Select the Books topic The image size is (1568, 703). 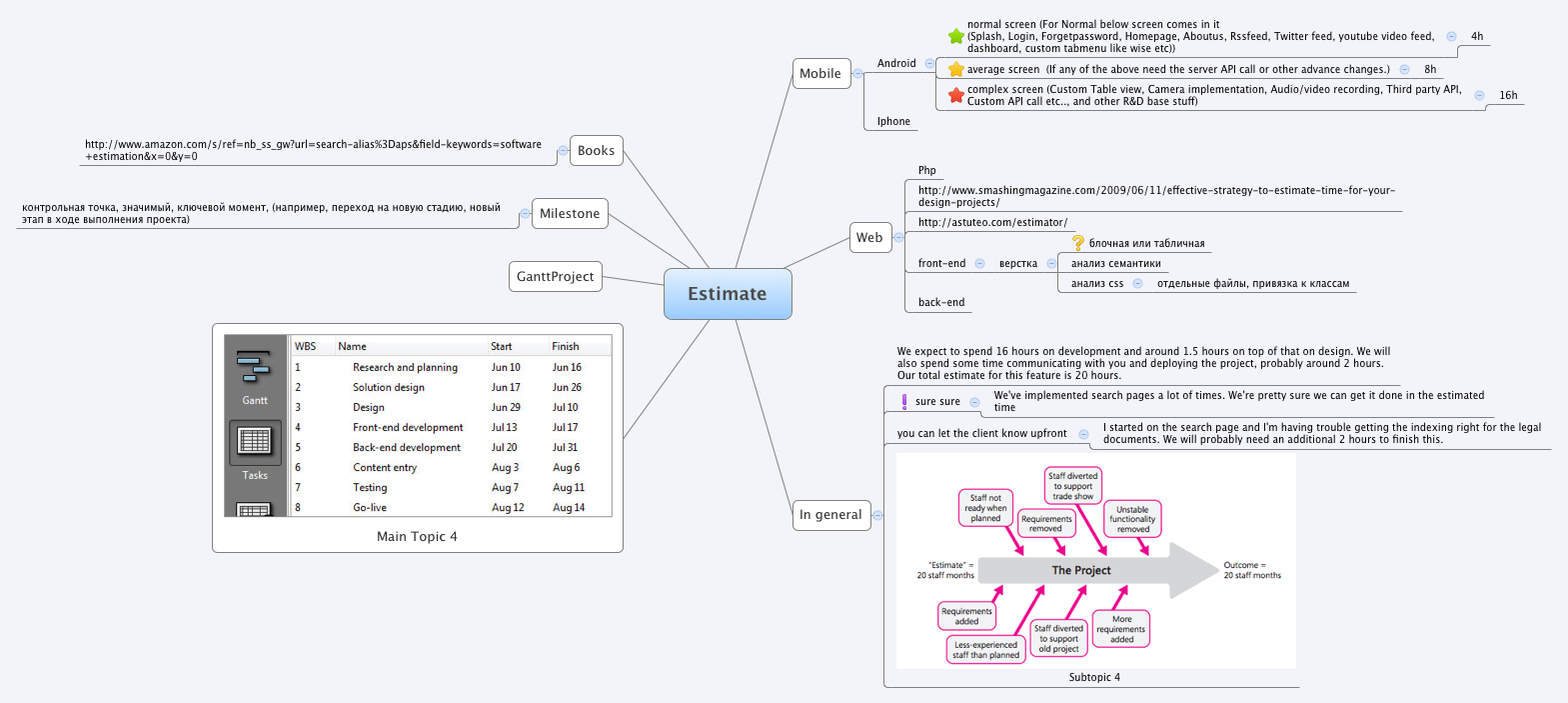coord(597,151)
